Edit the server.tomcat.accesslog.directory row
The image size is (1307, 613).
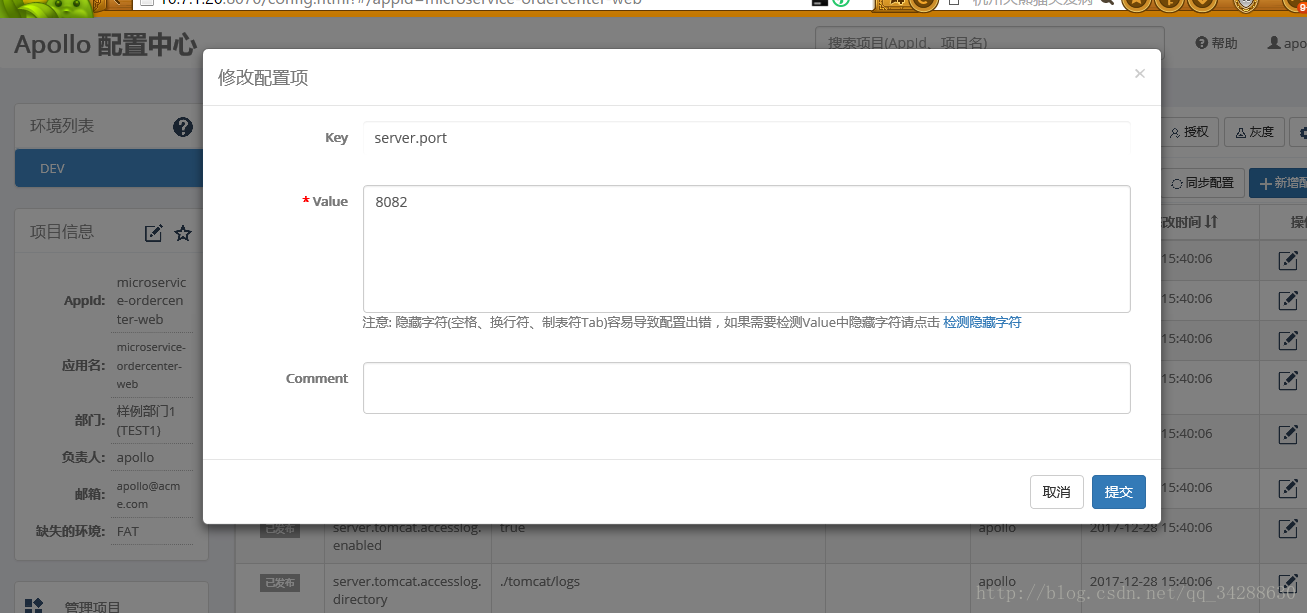click(1289, 581)
